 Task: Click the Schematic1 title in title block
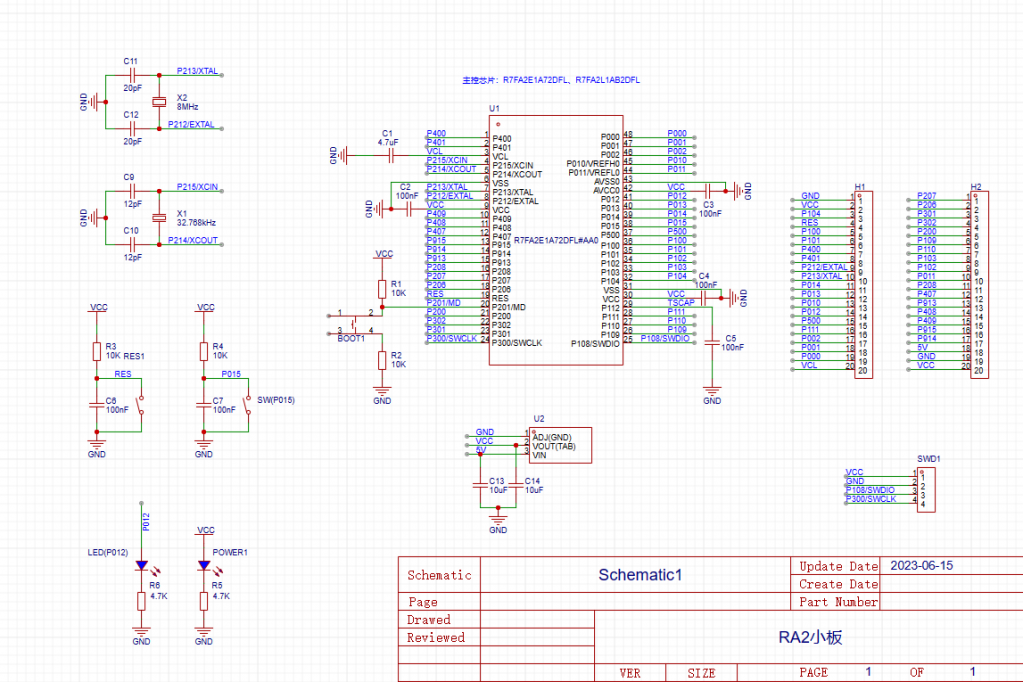click(640, 575)
